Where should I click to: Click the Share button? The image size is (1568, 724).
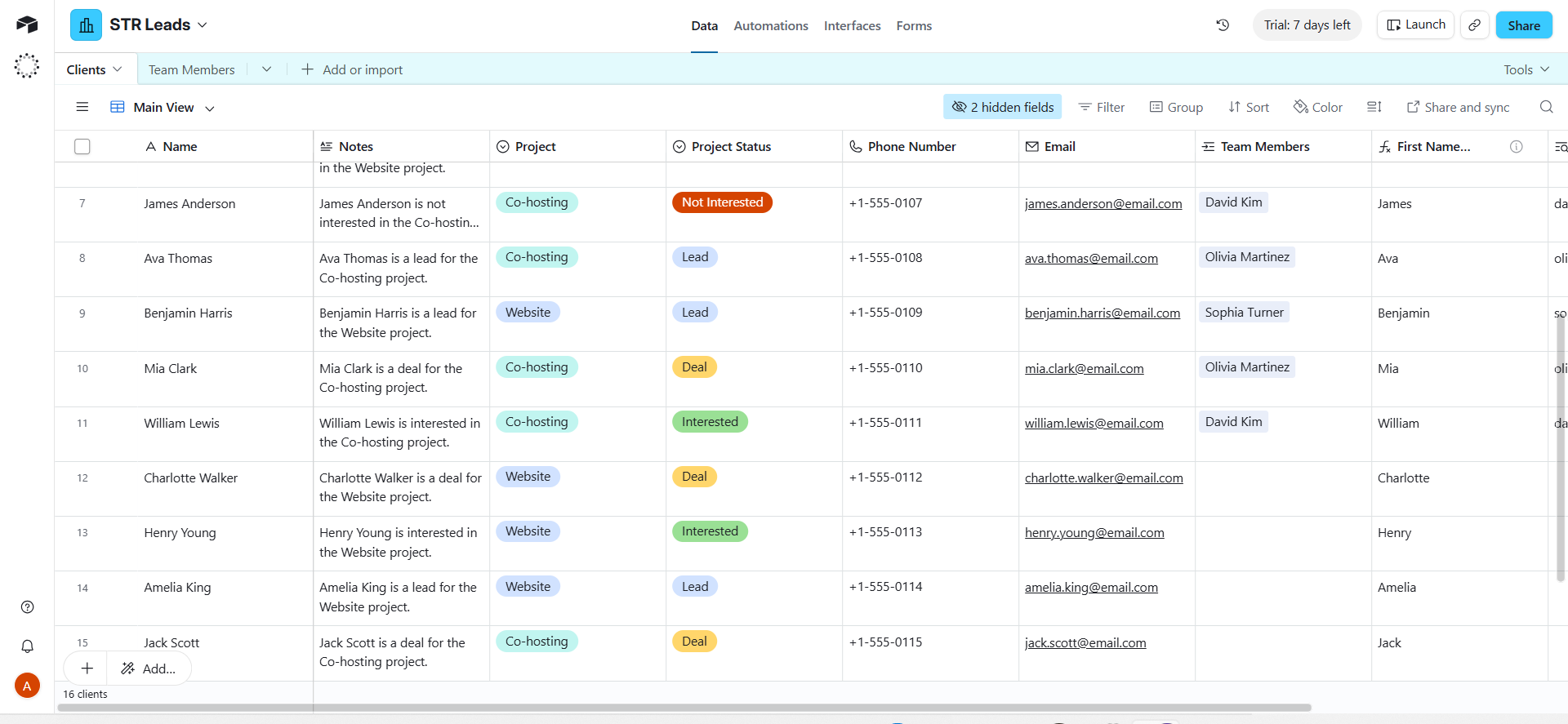(x=1524, y=25)
